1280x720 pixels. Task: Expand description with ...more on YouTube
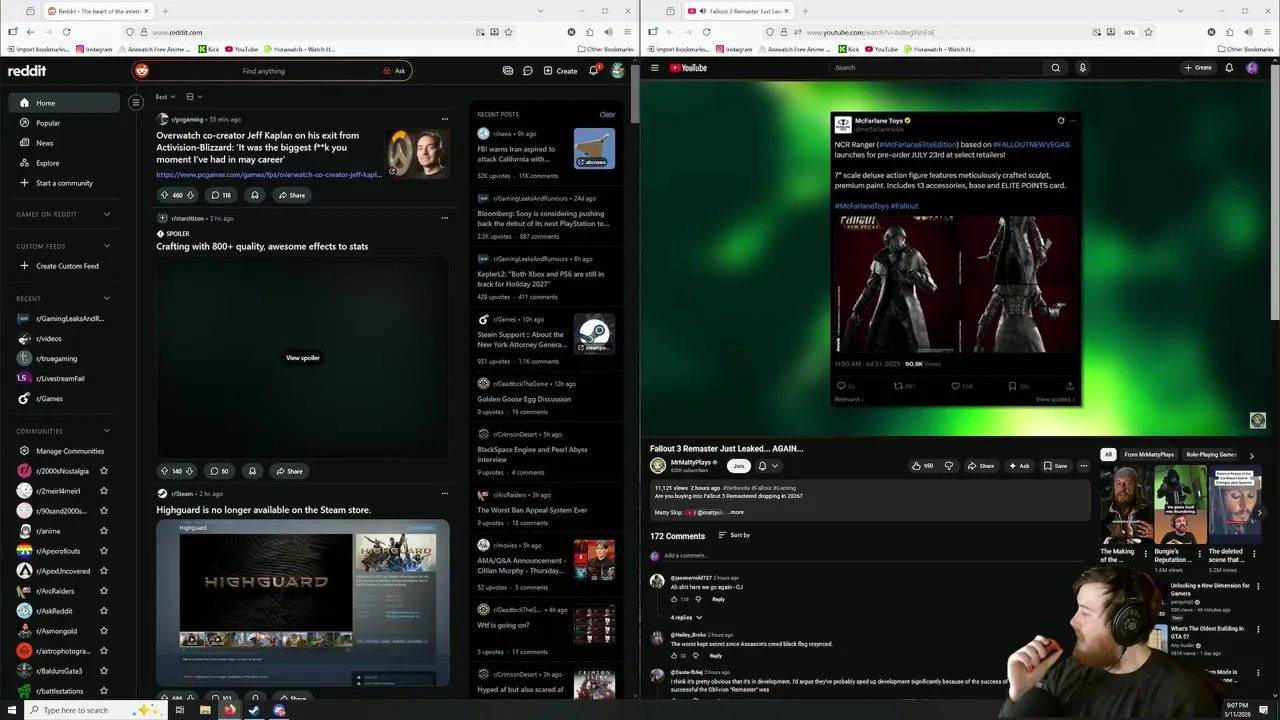(735, 512)
